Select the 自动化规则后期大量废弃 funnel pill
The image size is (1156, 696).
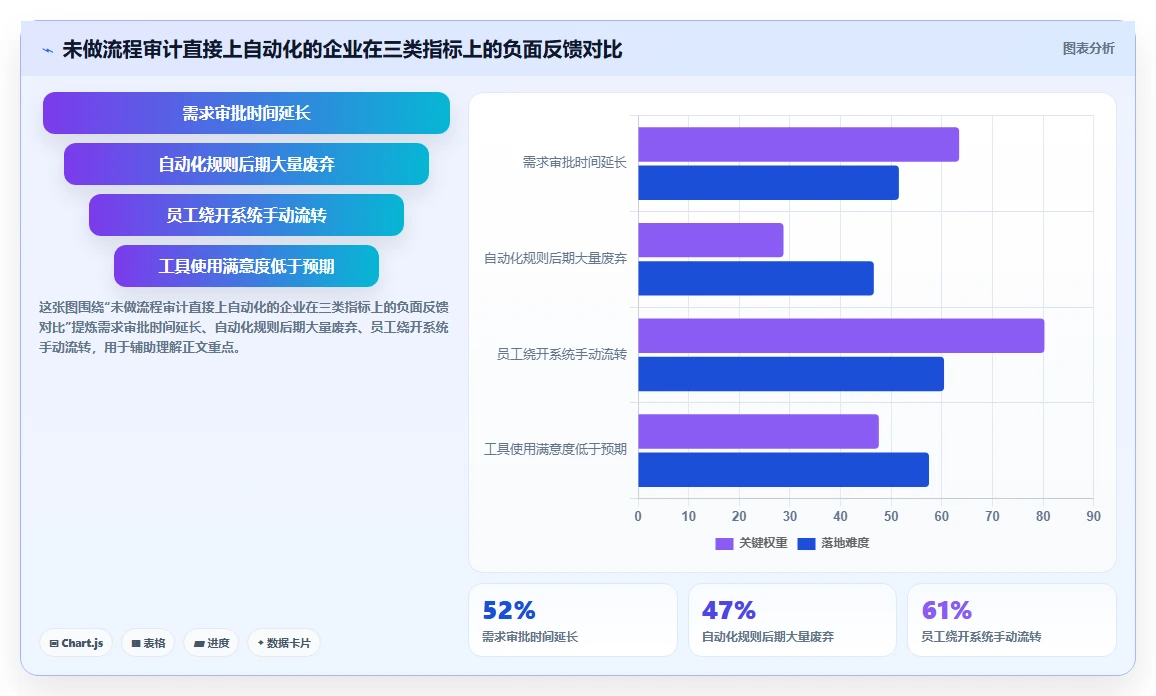click(246, 164)
